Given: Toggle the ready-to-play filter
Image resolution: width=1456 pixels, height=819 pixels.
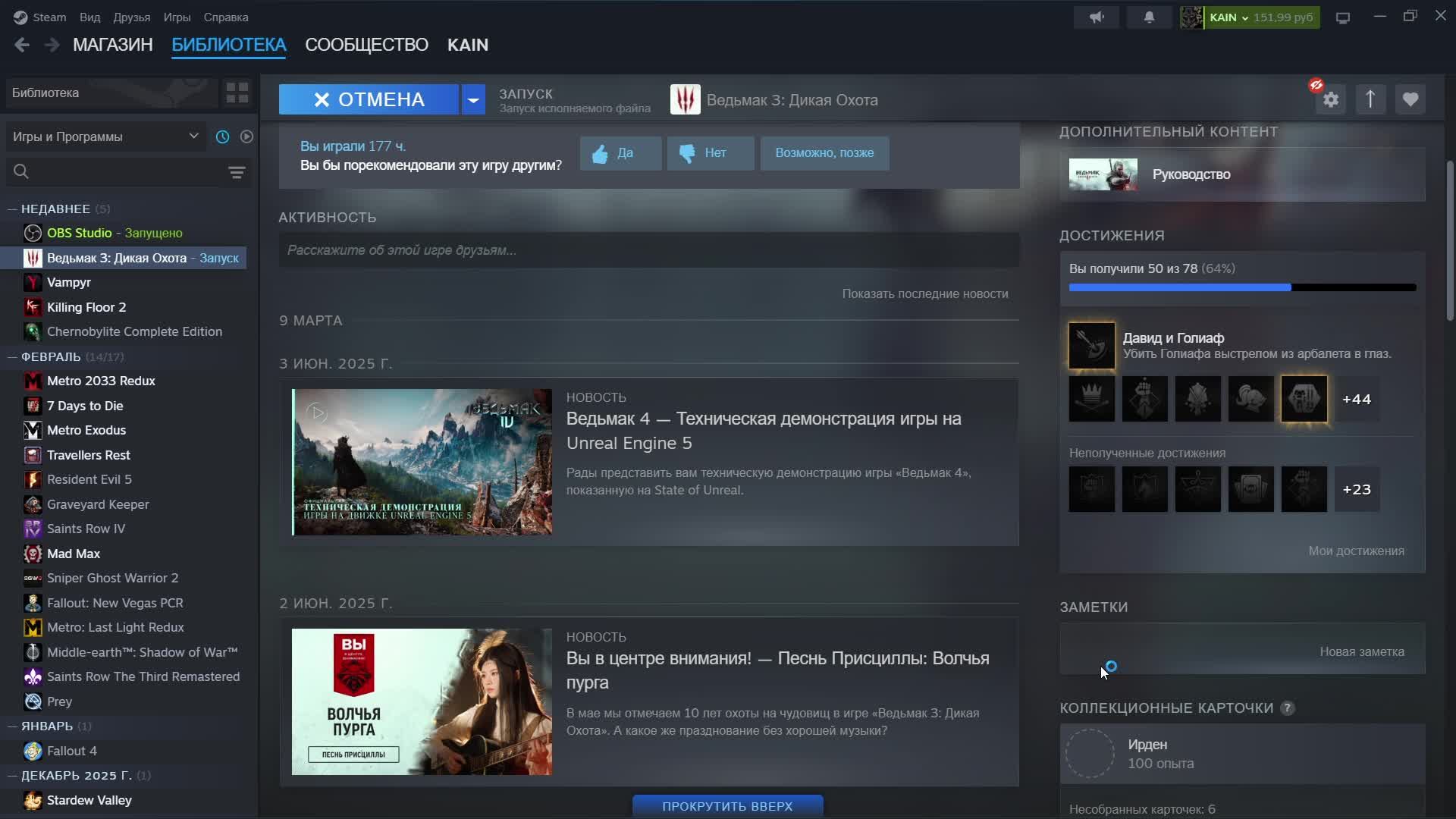Looking at the screenshot, I should 246,136.
